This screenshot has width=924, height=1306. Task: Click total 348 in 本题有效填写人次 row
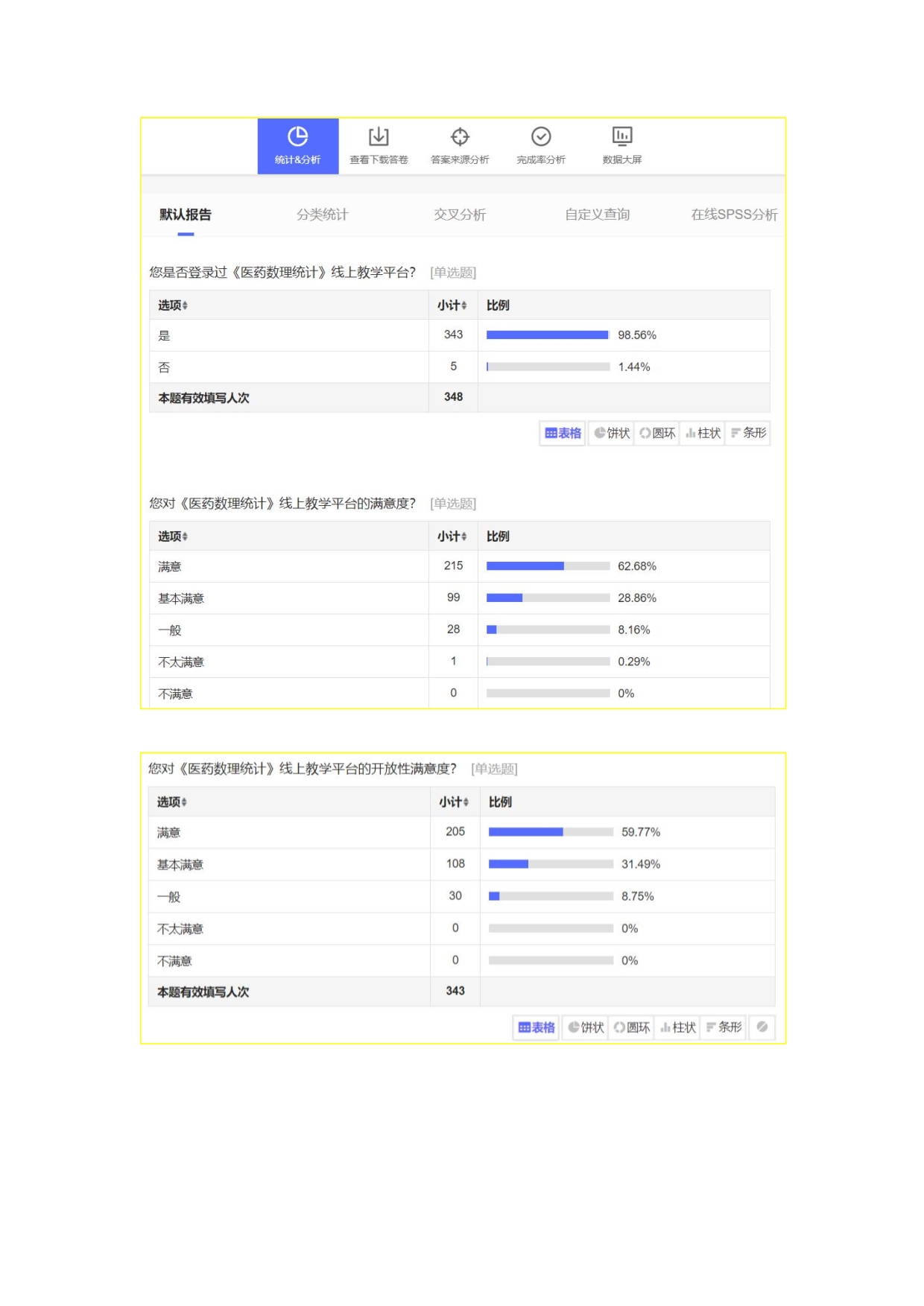pyautogui.click(x=453, y=397)
